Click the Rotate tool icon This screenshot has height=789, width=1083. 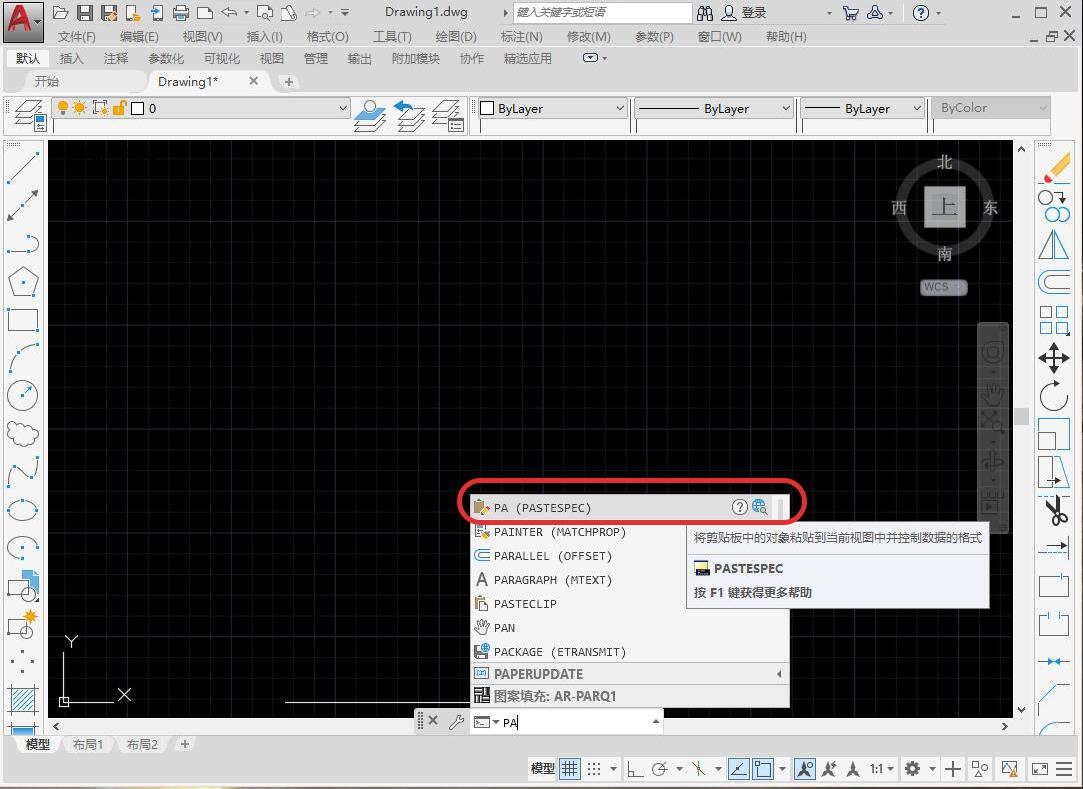coord(1054,396)
